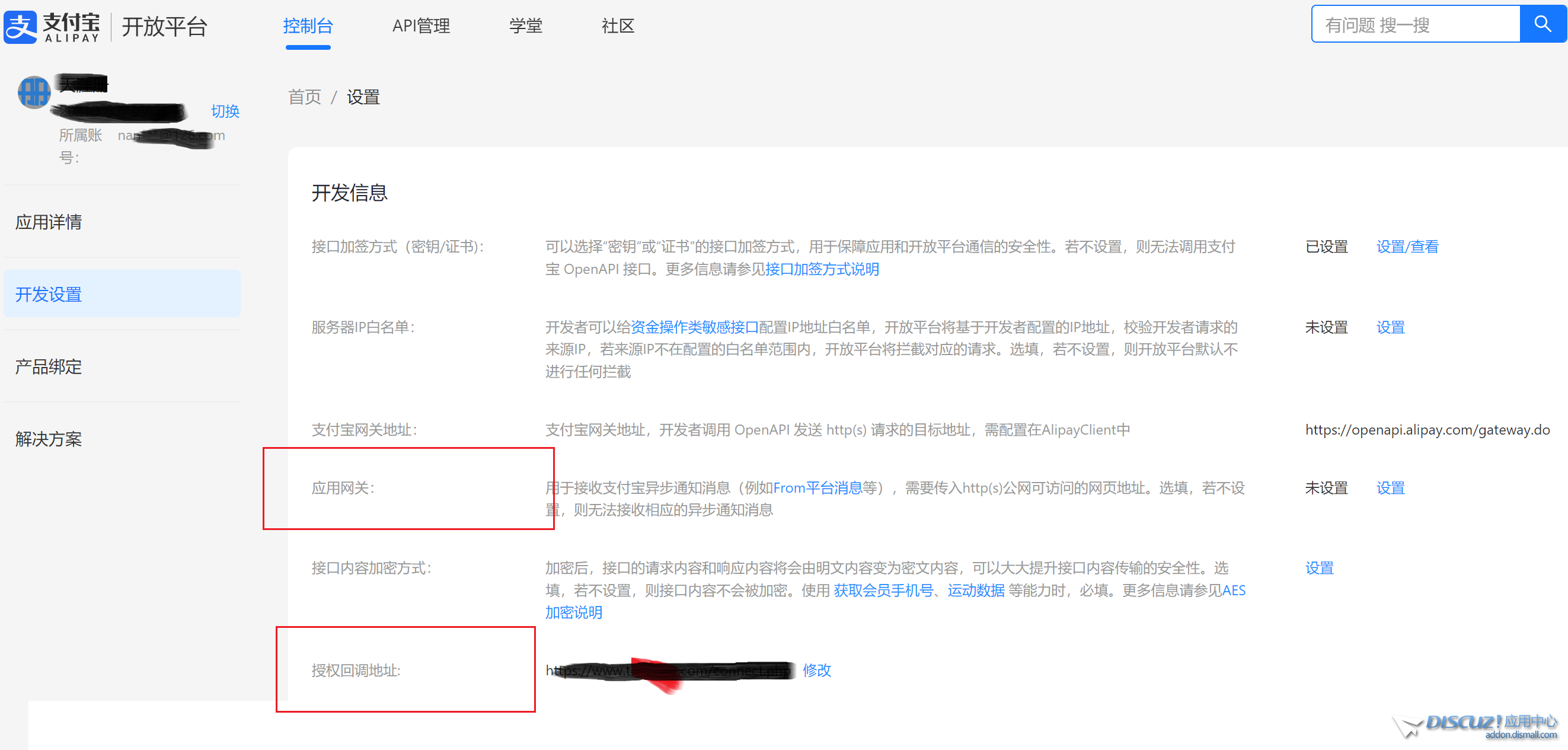1568x750 pixels.
Task: Click the blue search magnifier button
Action: click(1543, 24)
